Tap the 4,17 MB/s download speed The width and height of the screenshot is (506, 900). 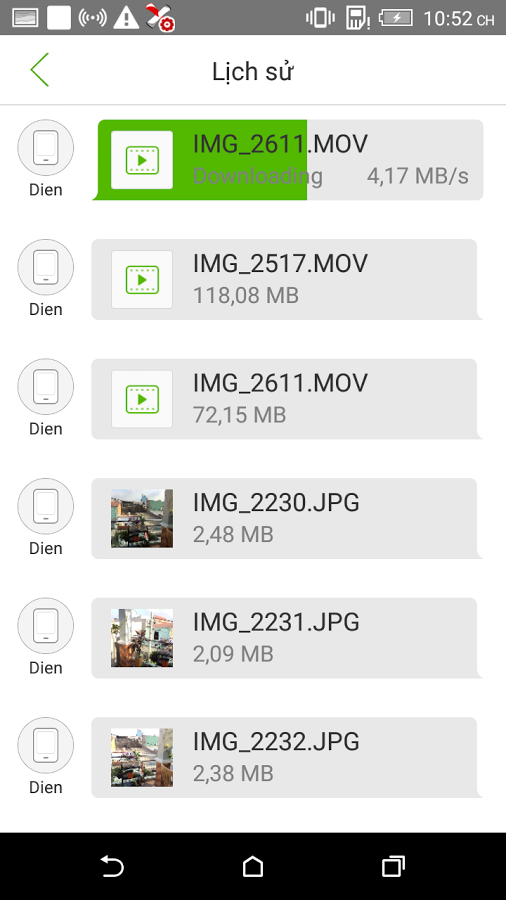(x=418, y=176)
